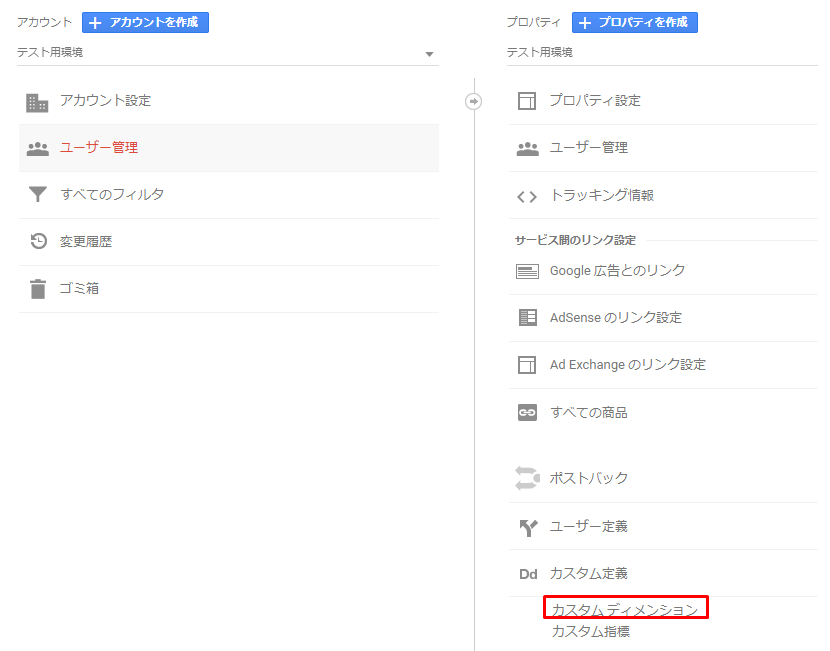Open Ad Exchange のリンク設定
830x651 pixels.
(663, 365)
